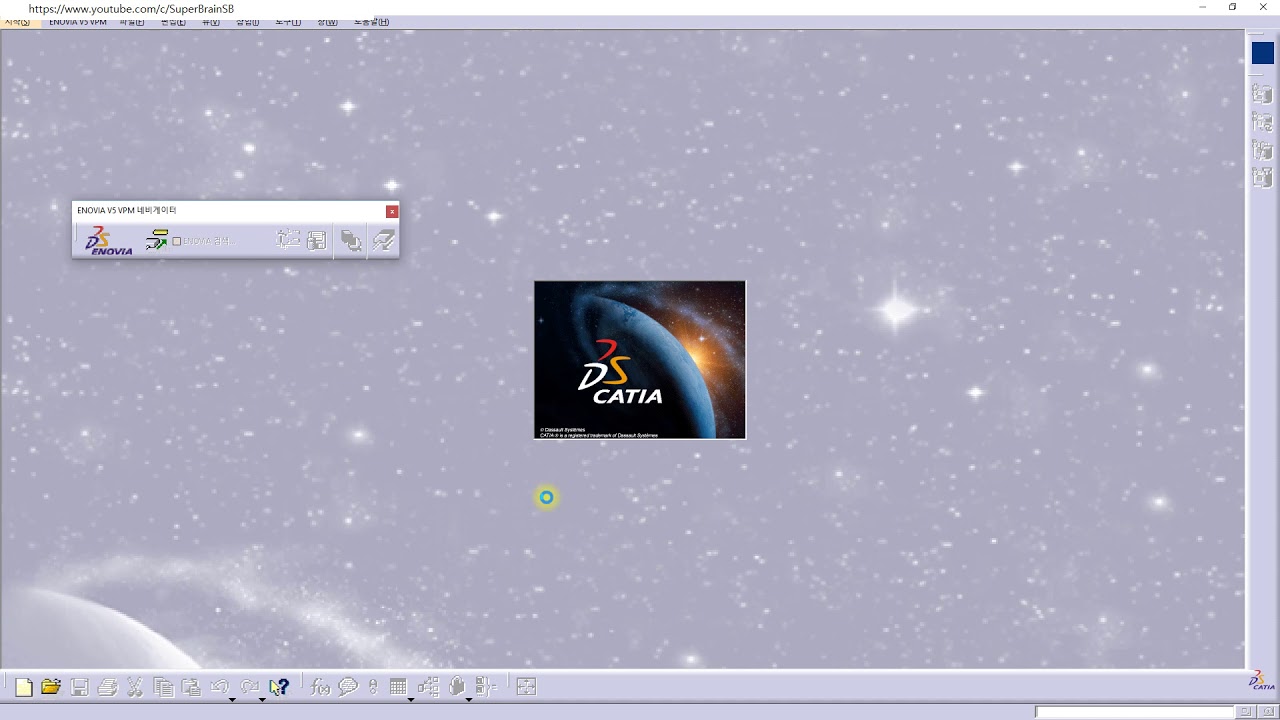Expand the Design Table dropdown arrow
The width and height of the screenshot is (1280, 720).
pyautogui.click(x=410, y=700)
